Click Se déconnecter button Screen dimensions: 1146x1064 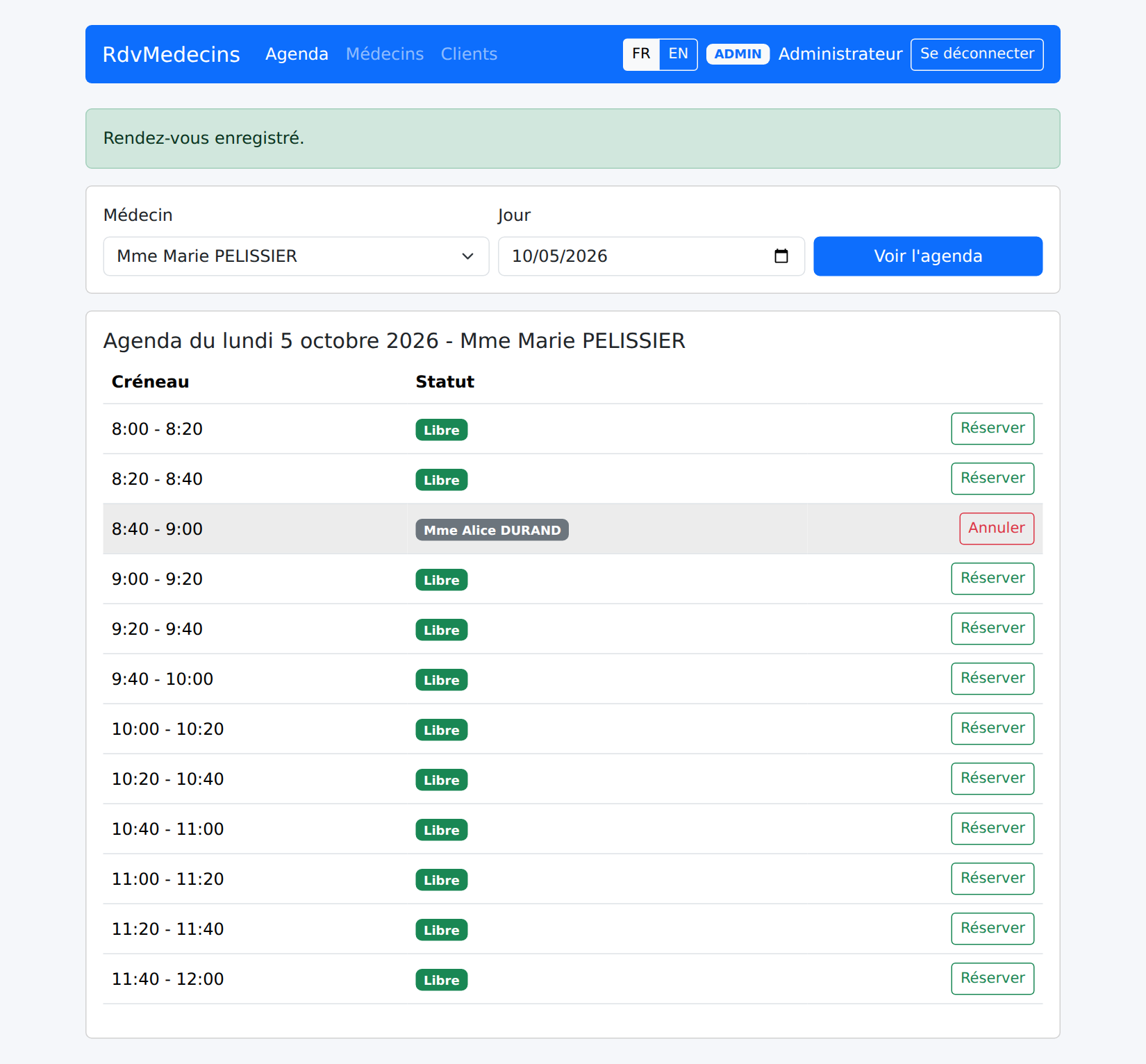[977, 54]
